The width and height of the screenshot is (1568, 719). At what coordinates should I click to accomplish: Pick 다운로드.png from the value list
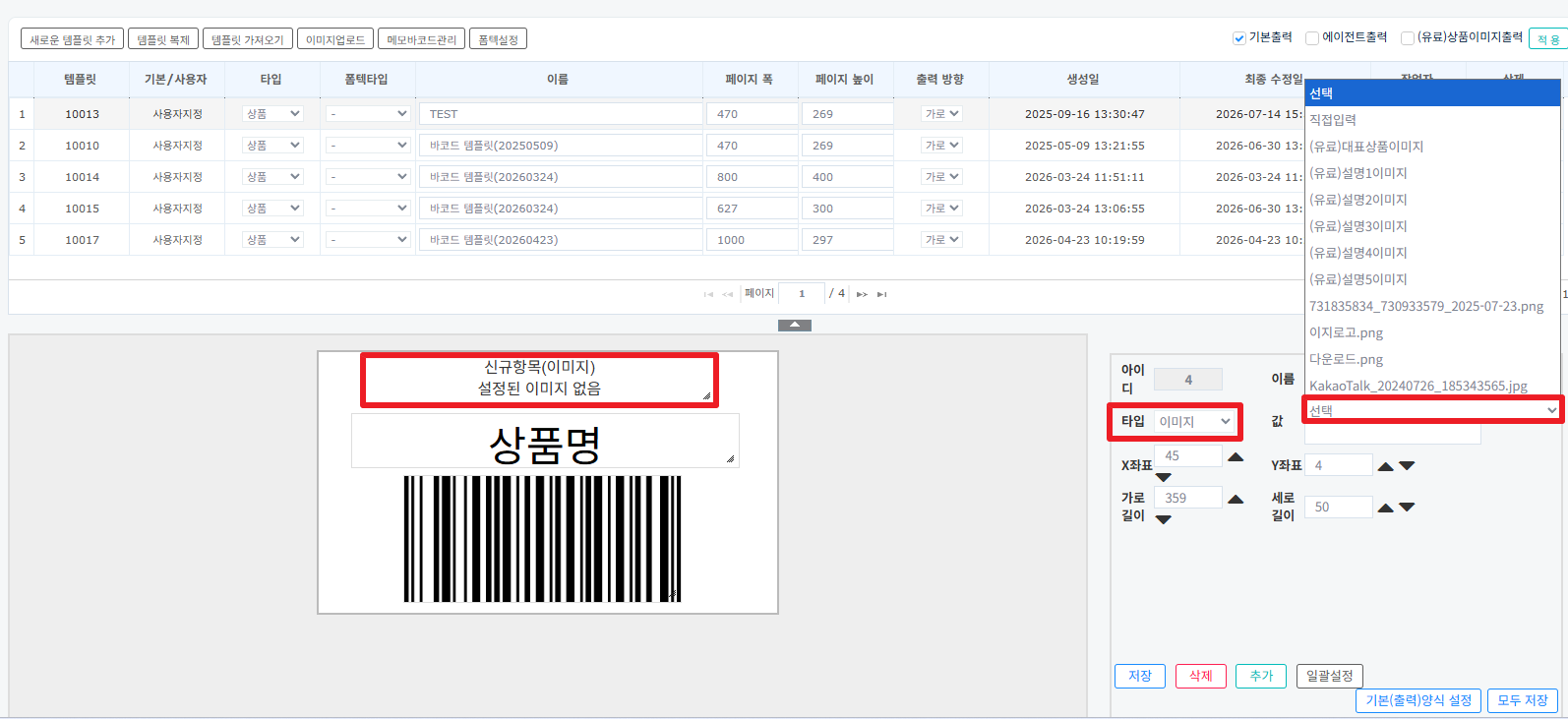[1432, 359]
